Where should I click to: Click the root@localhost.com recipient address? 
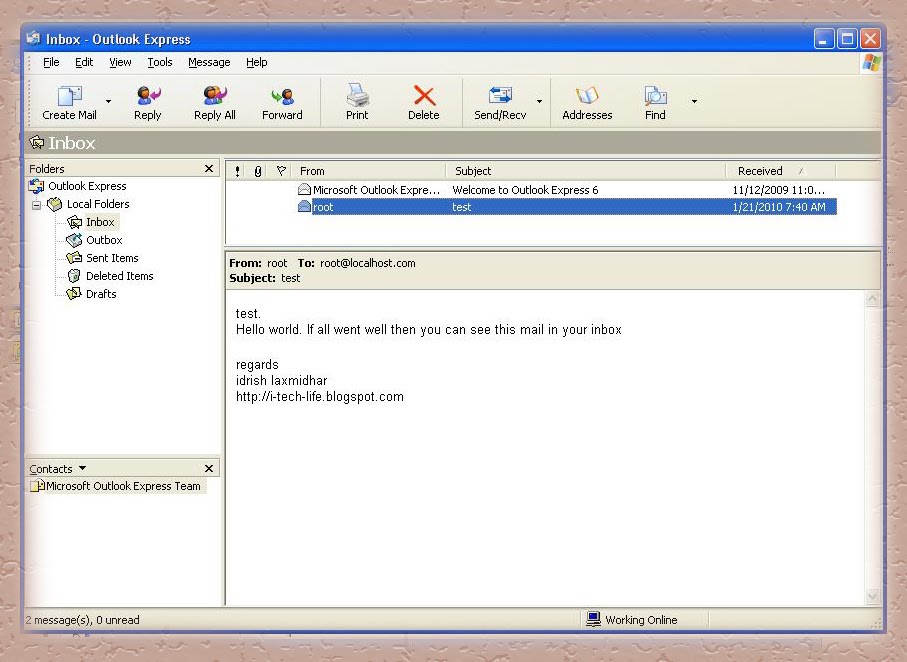point(368,263)
